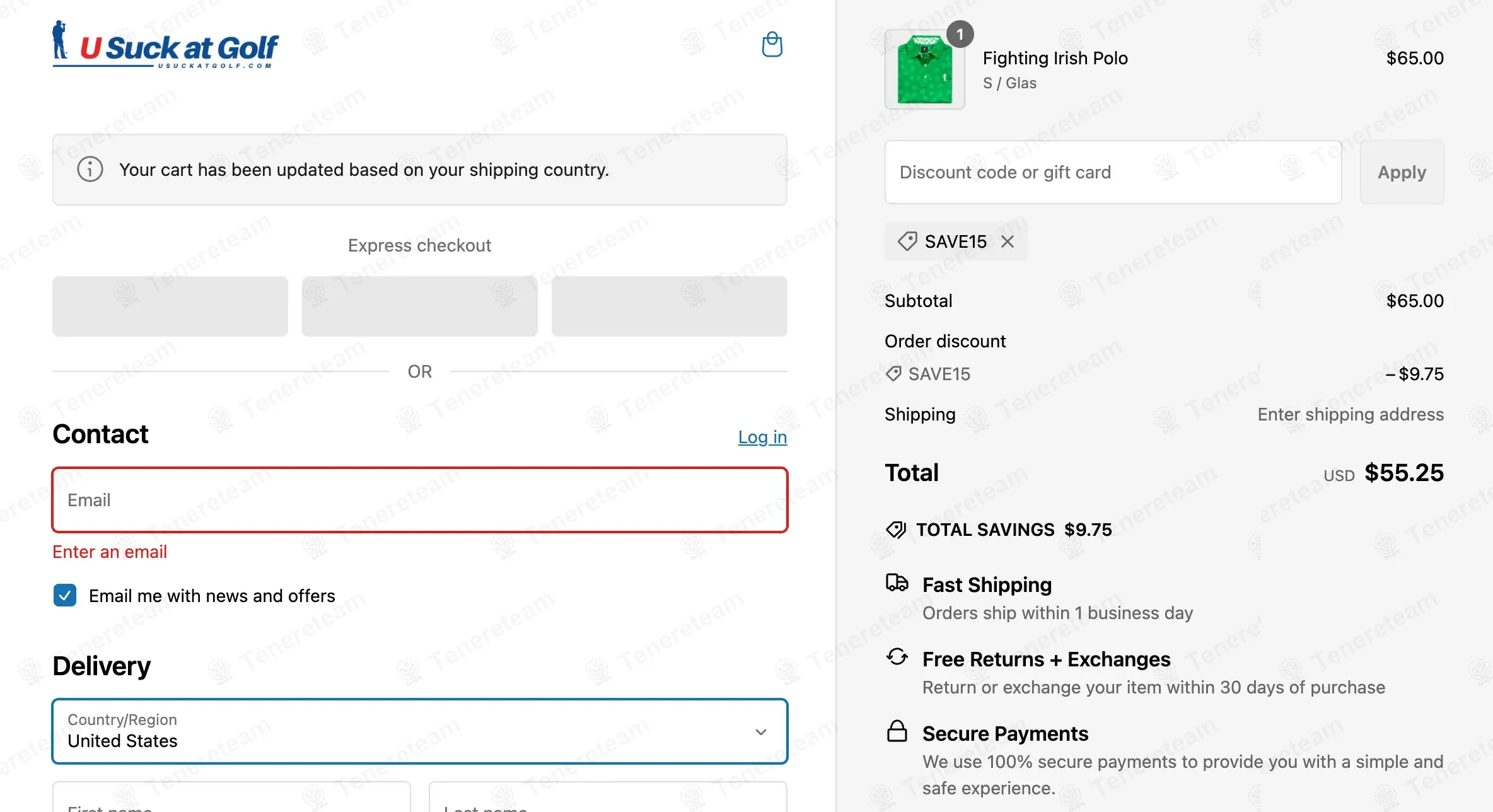The width and height of the screenshot is (1493, 812).
Task: Focus the Discount code or gift card field
Action: 1113,172
